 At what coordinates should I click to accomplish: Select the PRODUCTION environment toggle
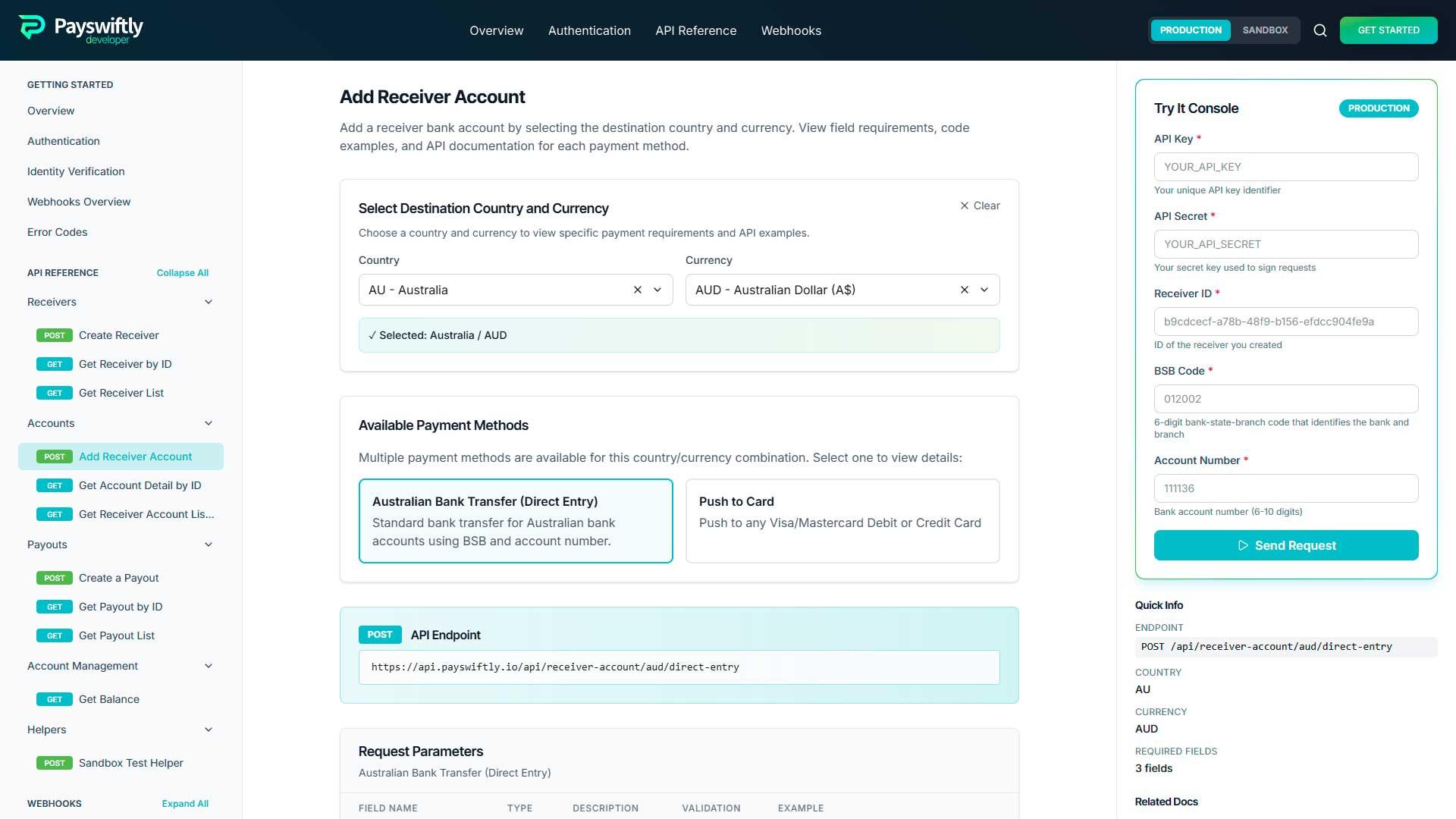(1190, 30)
